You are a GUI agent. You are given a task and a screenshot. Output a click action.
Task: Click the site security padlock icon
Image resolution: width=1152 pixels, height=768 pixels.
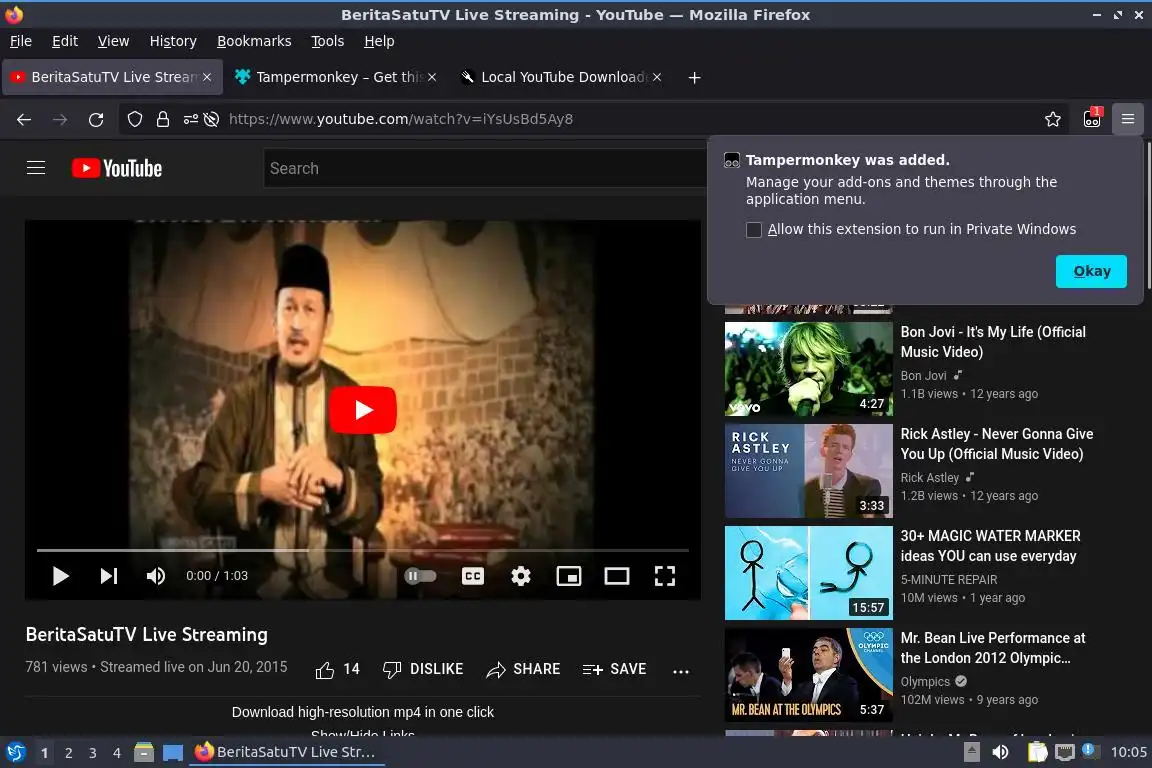(163, 119)
